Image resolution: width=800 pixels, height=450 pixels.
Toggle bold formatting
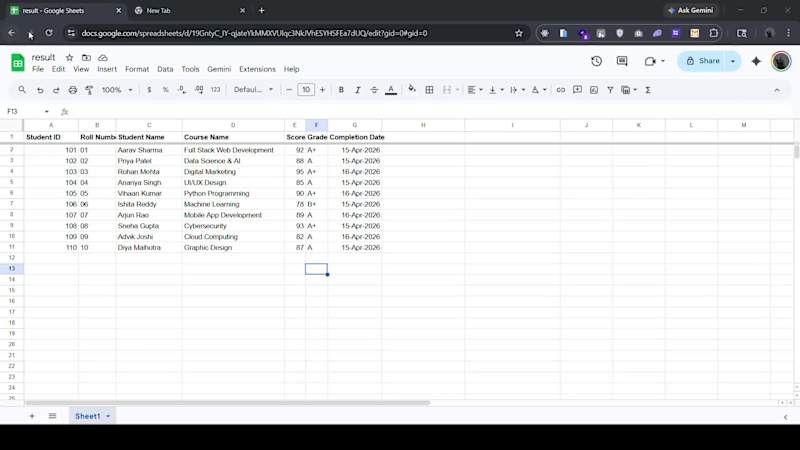click(341, 90)
